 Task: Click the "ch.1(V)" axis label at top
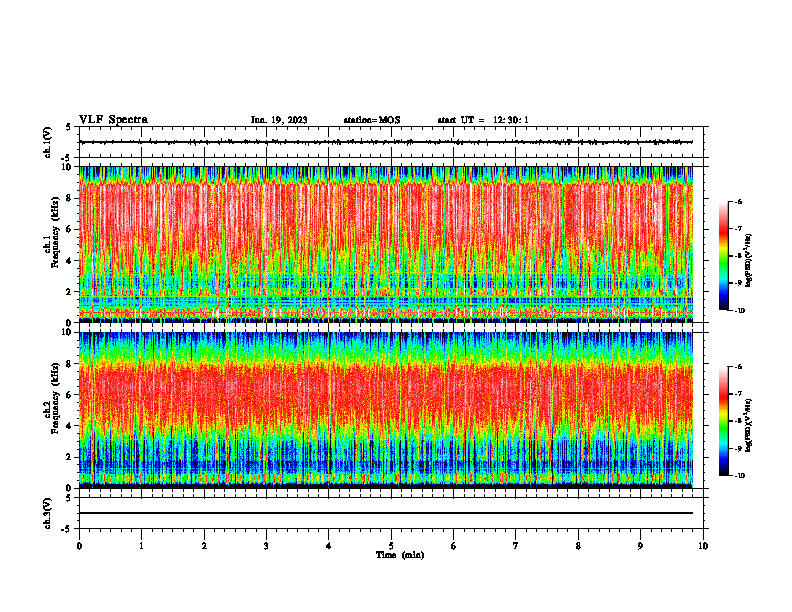[48, 142]
